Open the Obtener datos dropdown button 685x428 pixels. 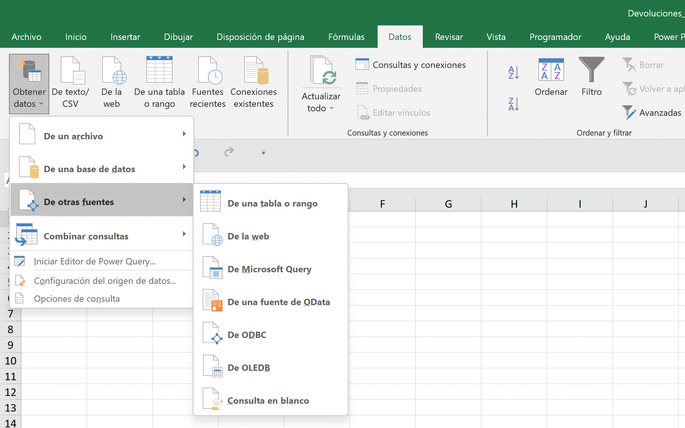pyautogui.click(x=29, y=83)
